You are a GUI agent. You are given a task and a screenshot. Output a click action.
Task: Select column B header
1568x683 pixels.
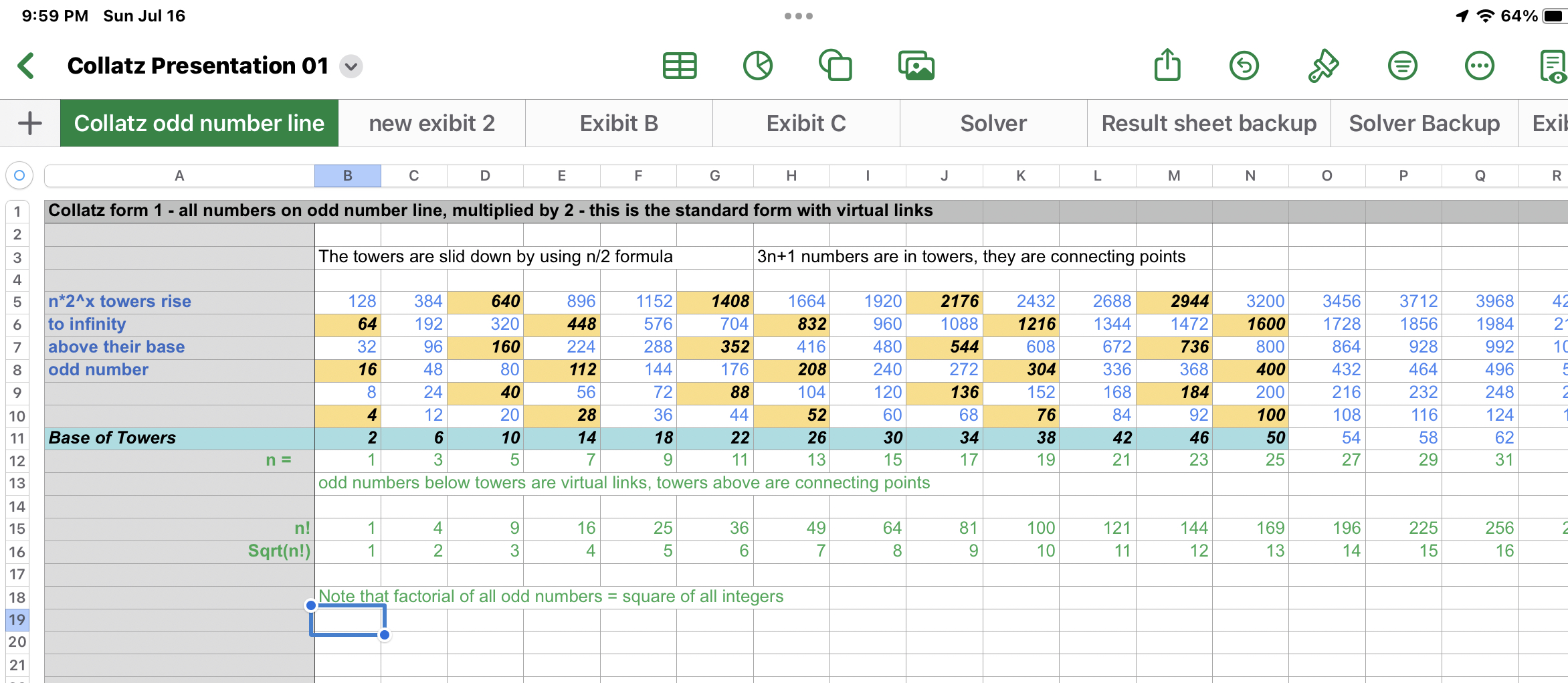(347, 175)
